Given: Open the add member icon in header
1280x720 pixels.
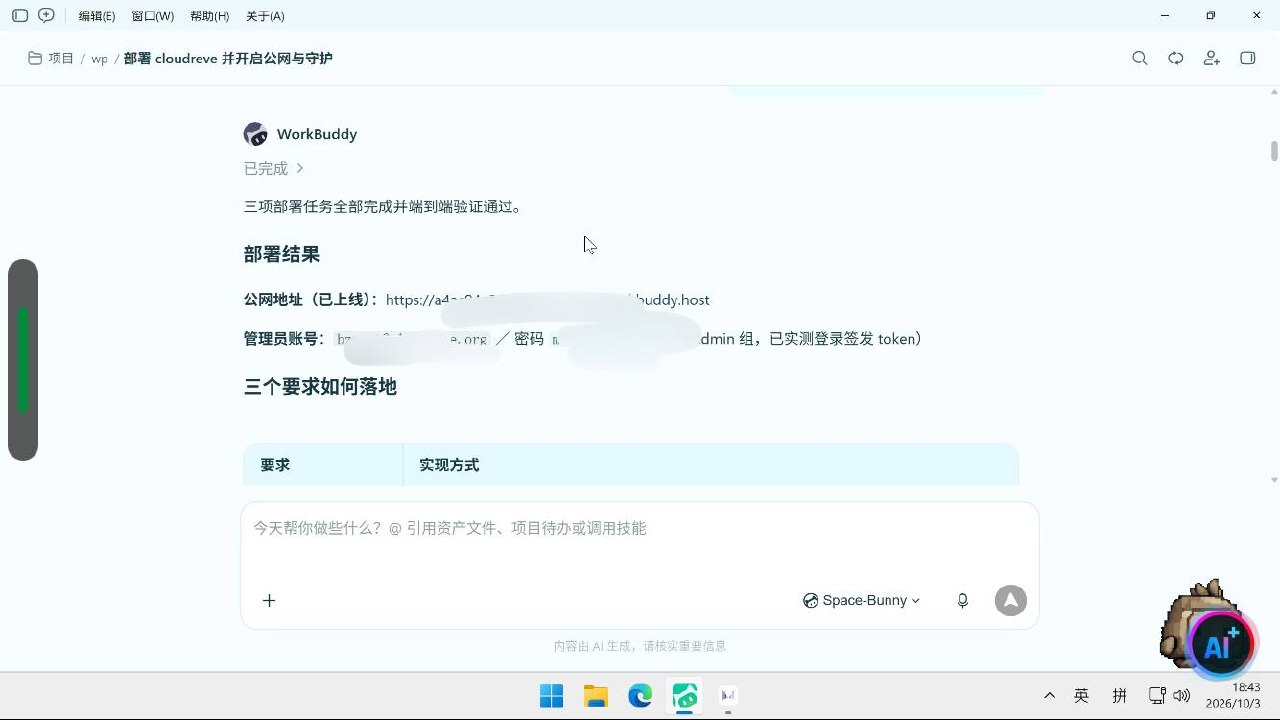Looking at the screenshot, I should click(1212, 58).
